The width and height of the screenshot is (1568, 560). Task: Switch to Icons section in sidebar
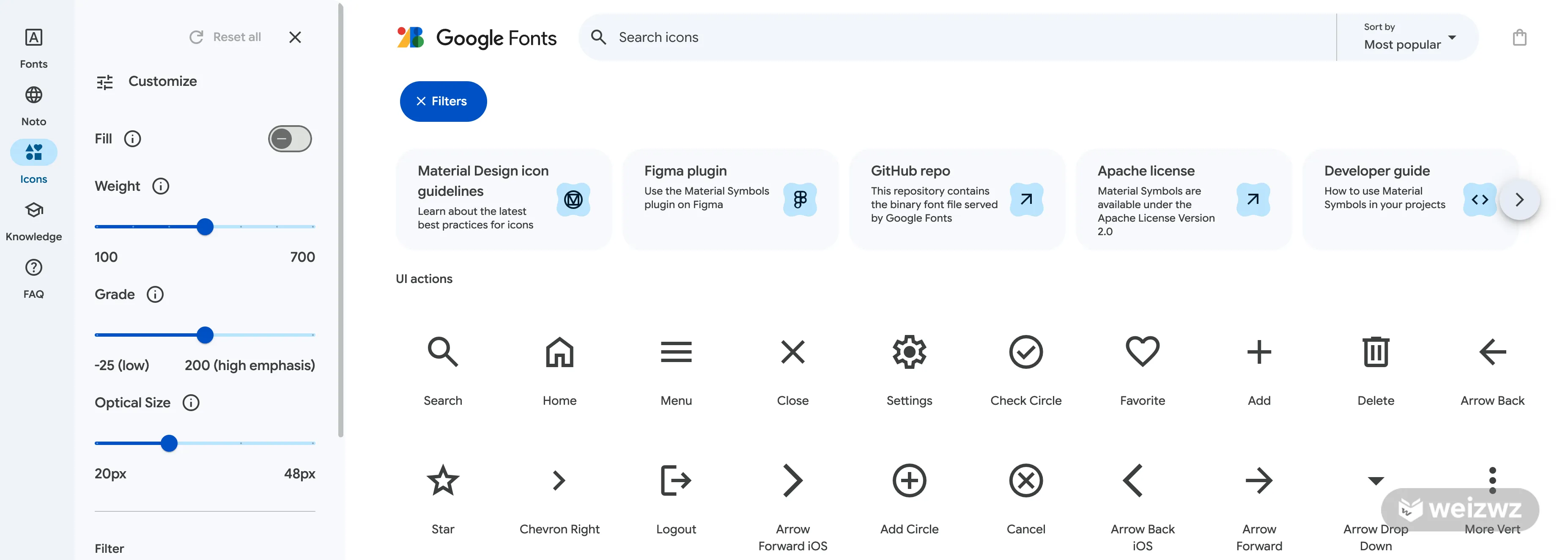tap(33, 162)
